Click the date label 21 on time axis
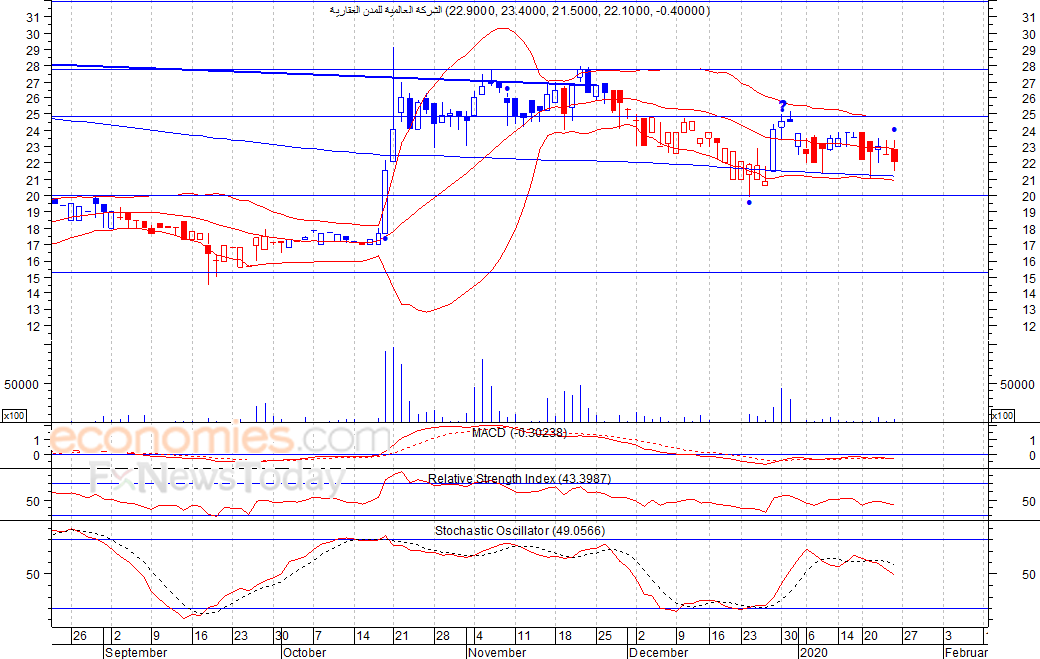Screen dimensions: 1040x659 [402, 636]
